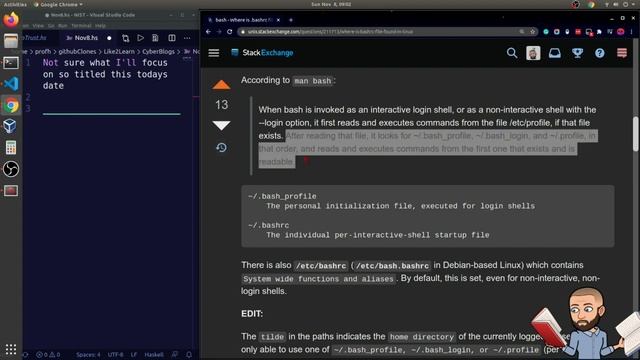Image resolution: width=640 pixels, height=360 pixels.
Task: Open the clock calendar in top bar
Action: (331, 4)
